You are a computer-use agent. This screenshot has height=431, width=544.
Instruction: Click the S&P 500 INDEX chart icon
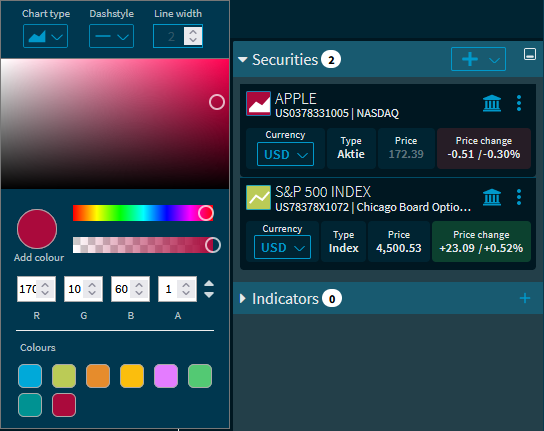coord(258,197)
